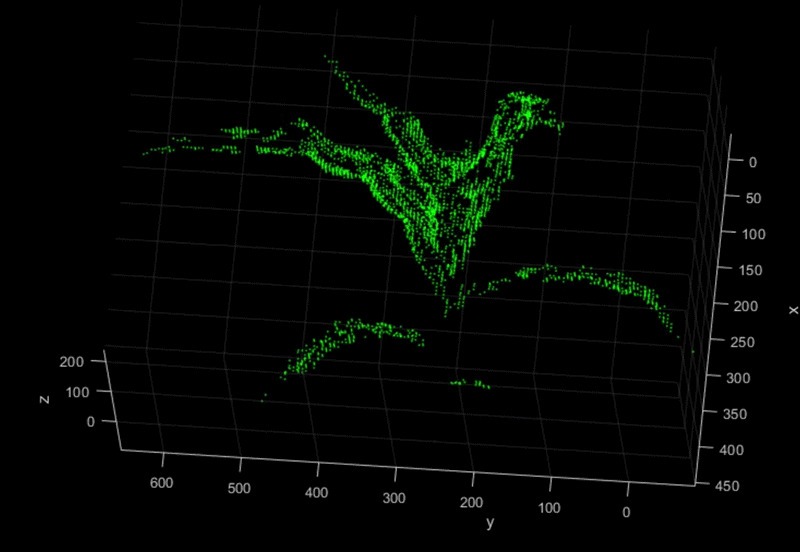Click the large central V-shaped point cluster
Image resolution: width=800 pixels, height=552 pixels.
[x=440, y=190]
